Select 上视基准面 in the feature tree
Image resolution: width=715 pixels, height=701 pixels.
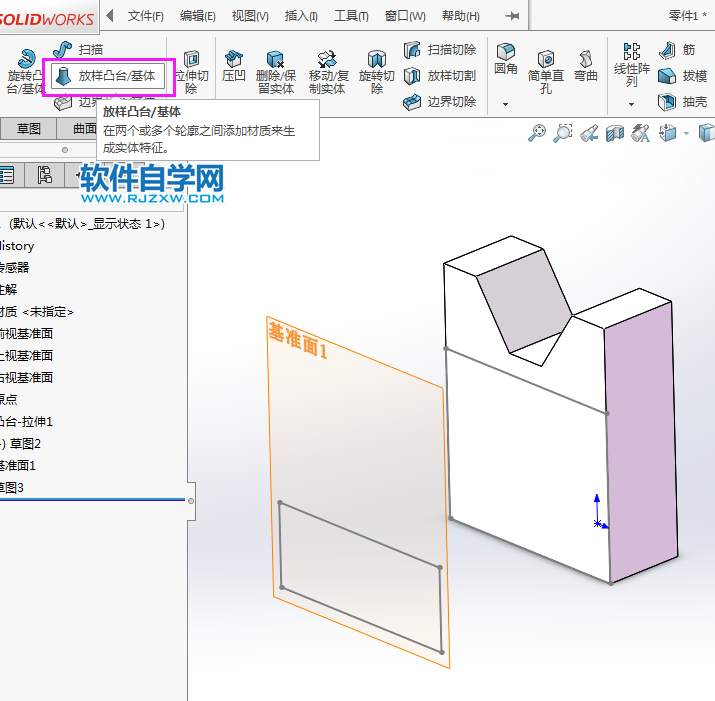[26, 355]
